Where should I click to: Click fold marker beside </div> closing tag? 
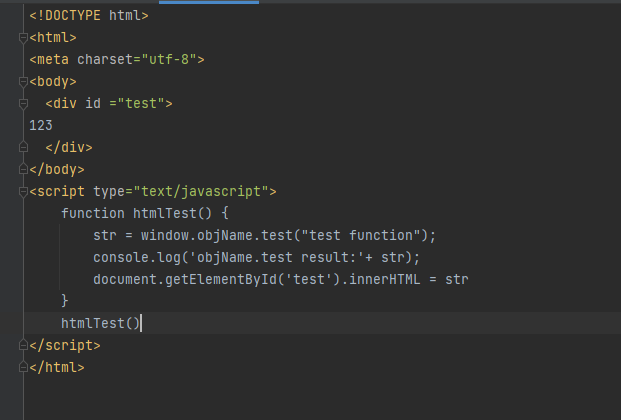point(23,147)
